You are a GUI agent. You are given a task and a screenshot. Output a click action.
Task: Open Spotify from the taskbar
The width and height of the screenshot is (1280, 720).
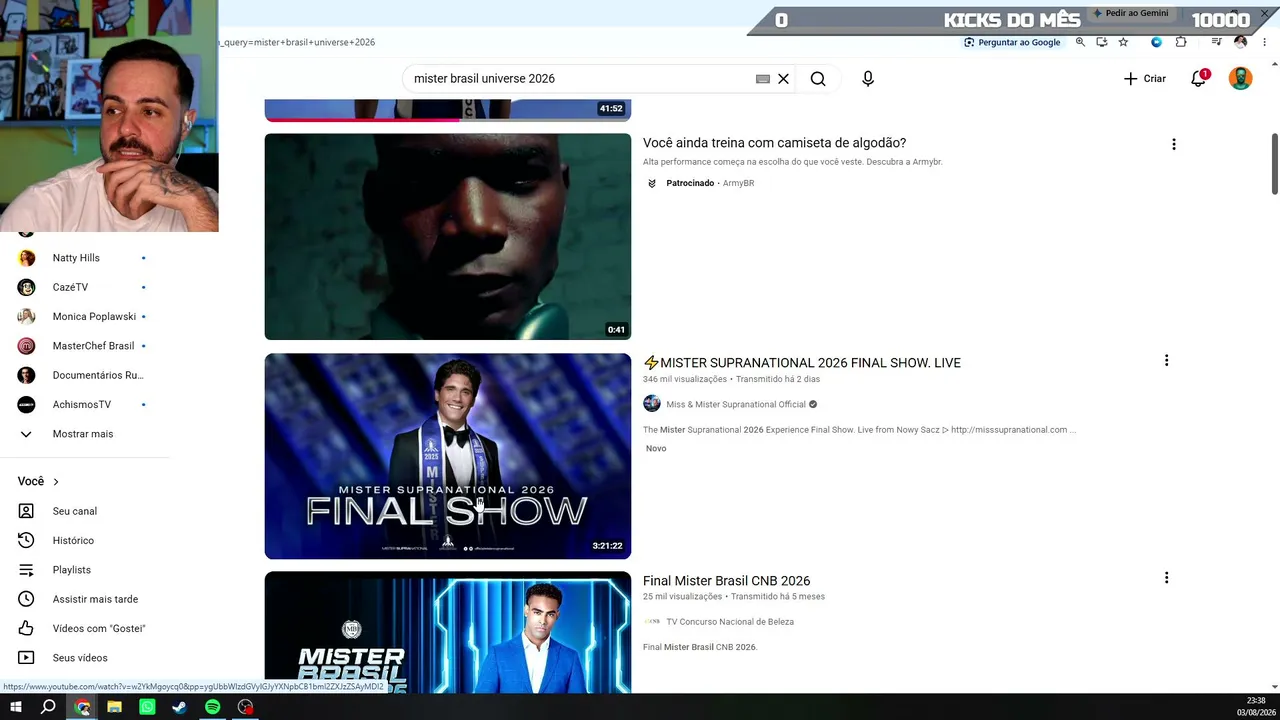coord(212,707)
